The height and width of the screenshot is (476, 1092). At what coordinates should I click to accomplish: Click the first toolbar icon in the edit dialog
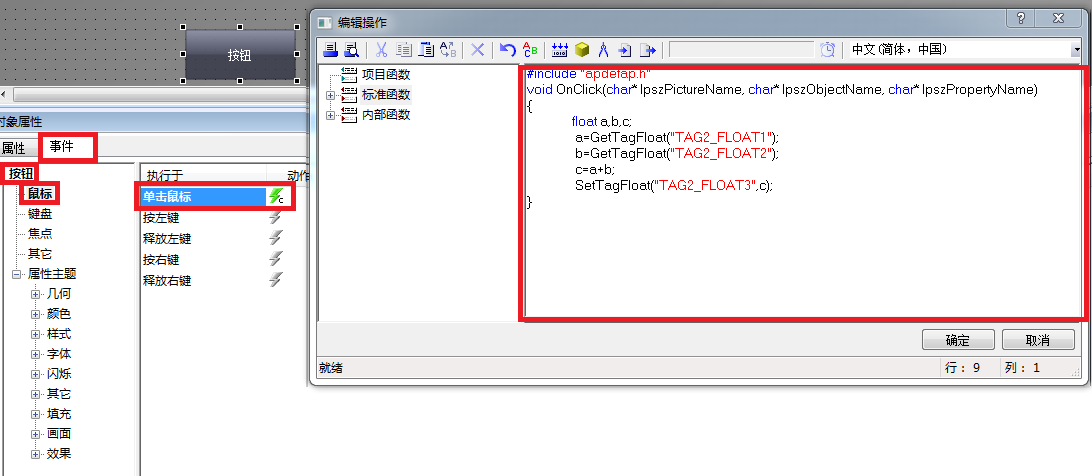point(330,49)
